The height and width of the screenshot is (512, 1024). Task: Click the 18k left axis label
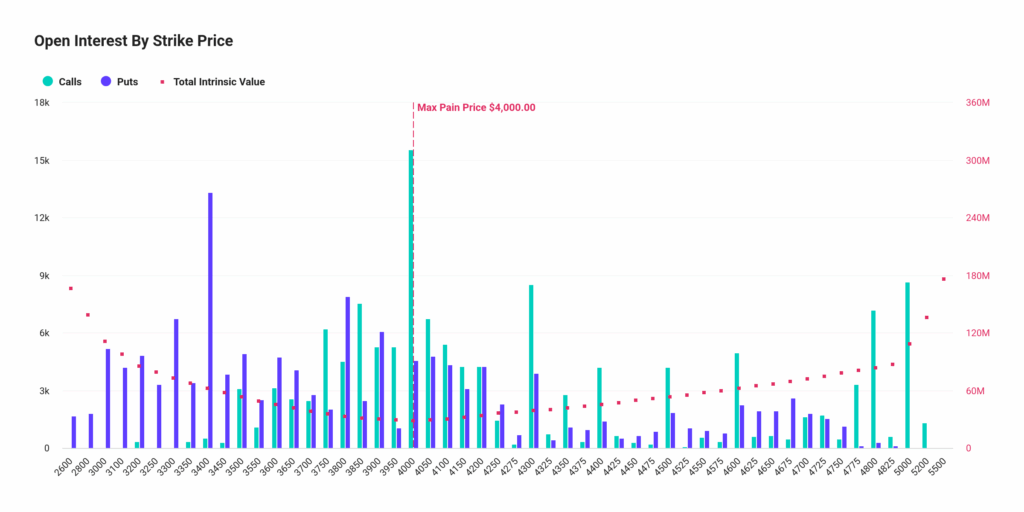[x=42, y=103]
